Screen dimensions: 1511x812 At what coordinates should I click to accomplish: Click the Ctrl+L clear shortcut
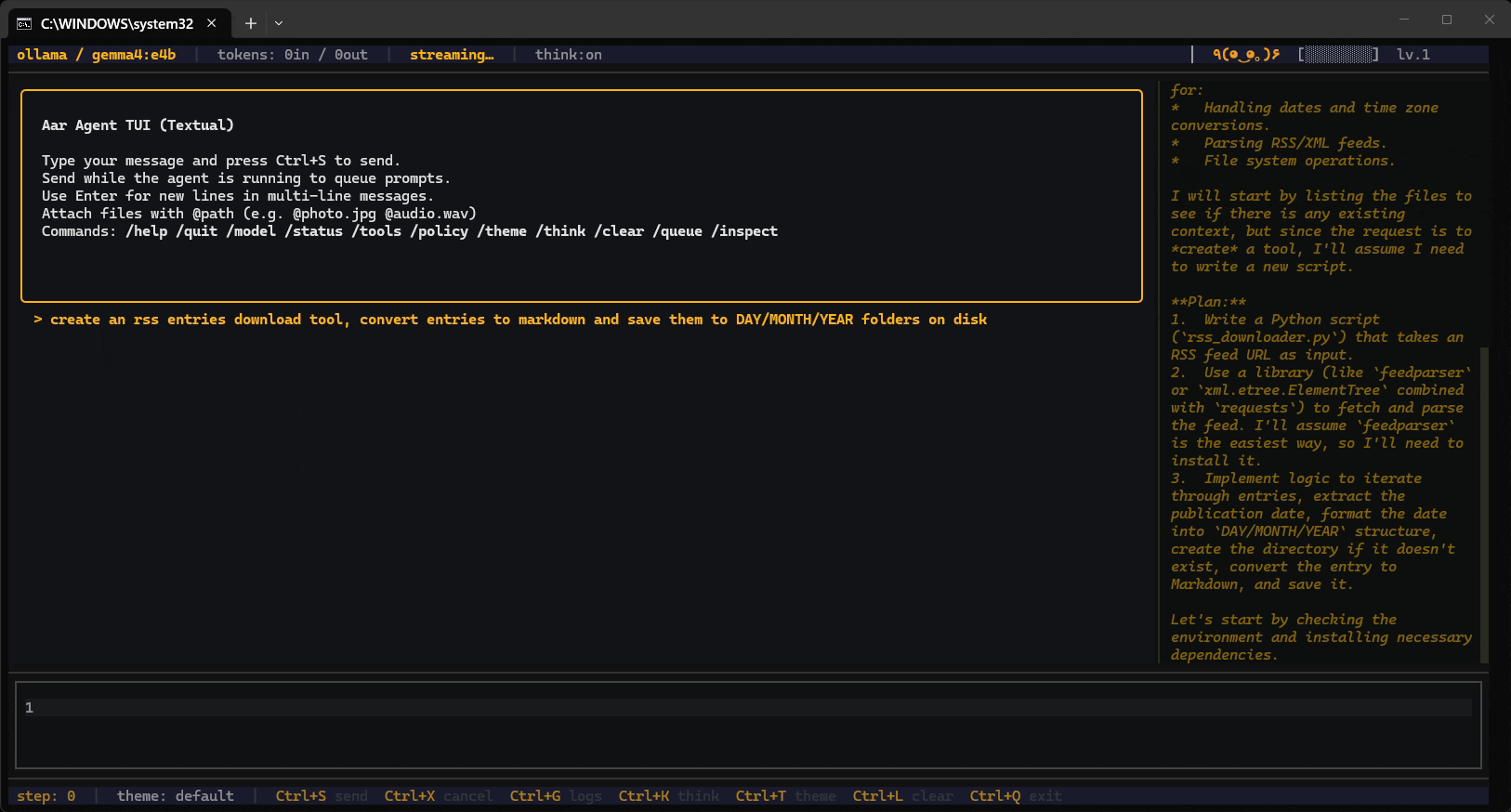tap(903, 796)
